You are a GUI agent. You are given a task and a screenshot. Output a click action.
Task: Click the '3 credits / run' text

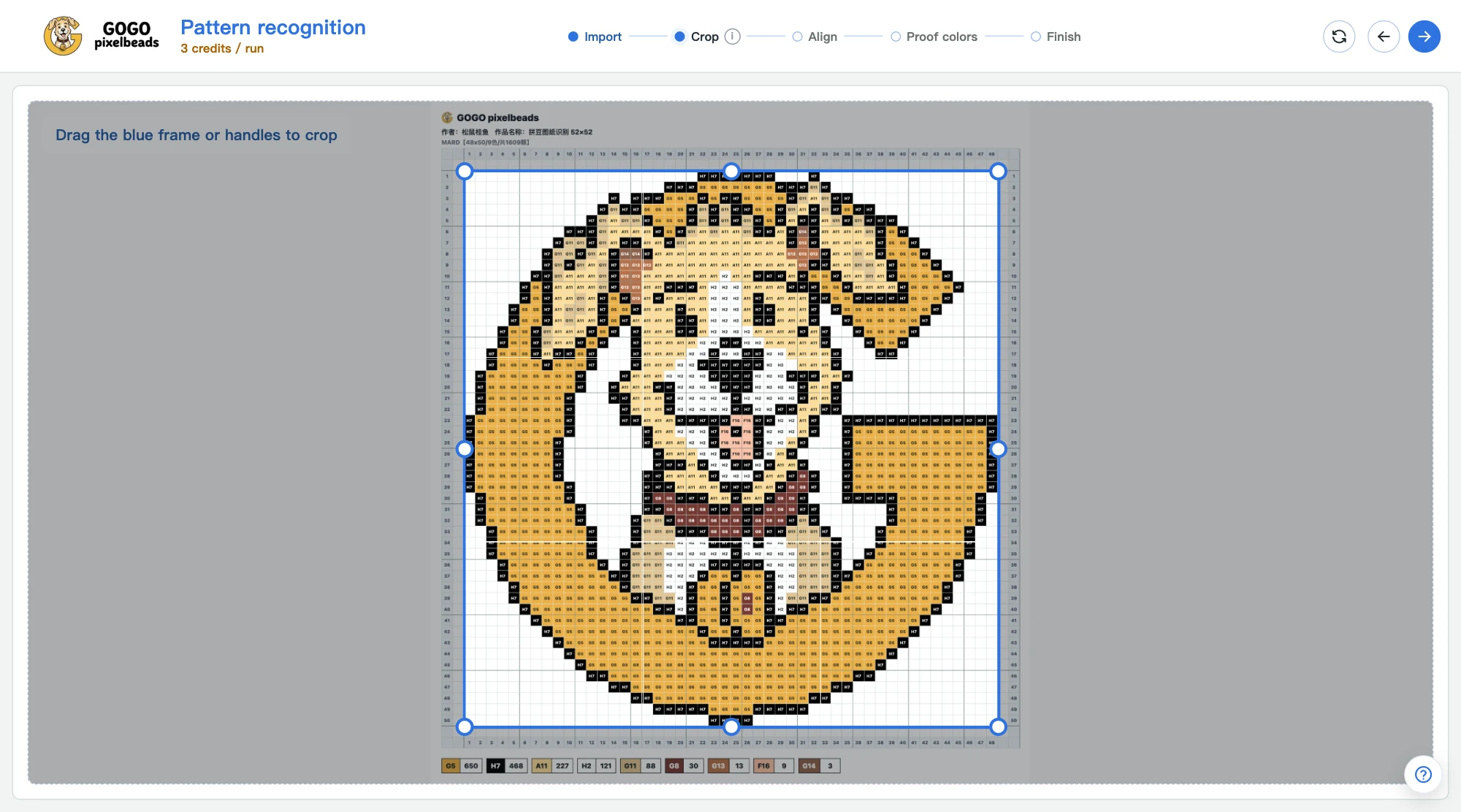click(x=222, y=48)
